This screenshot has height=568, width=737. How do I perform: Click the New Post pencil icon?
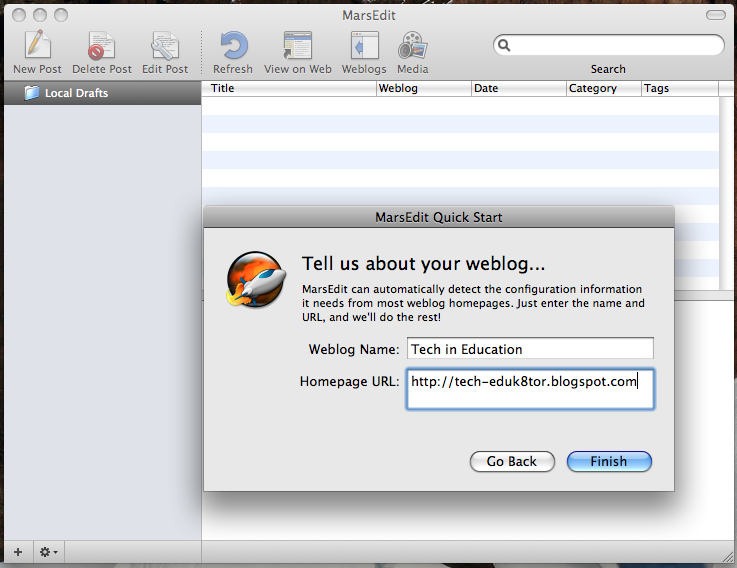[37, 44]
